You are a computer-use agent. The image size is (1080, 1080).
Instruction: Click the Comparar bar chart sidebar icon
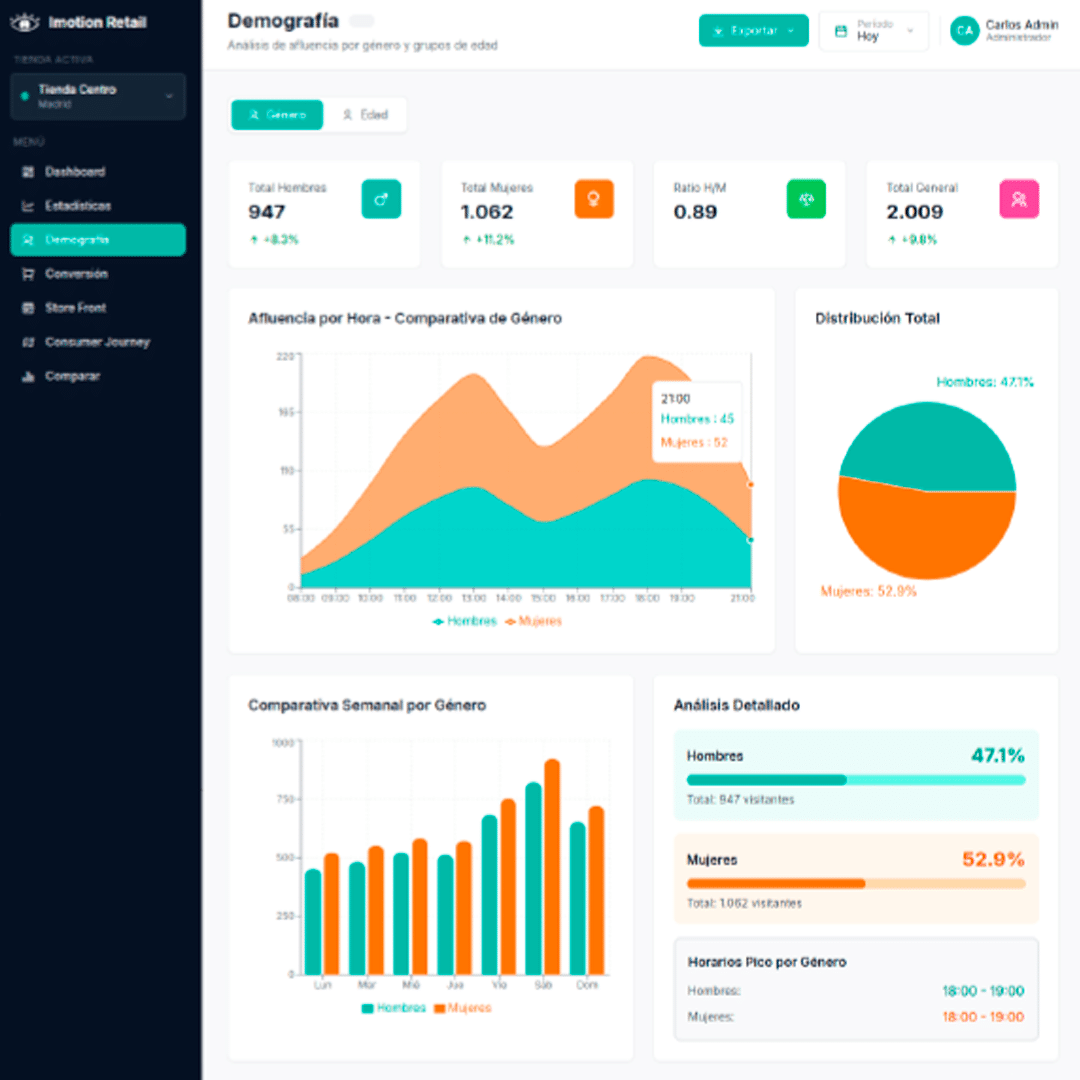[28, 377]
